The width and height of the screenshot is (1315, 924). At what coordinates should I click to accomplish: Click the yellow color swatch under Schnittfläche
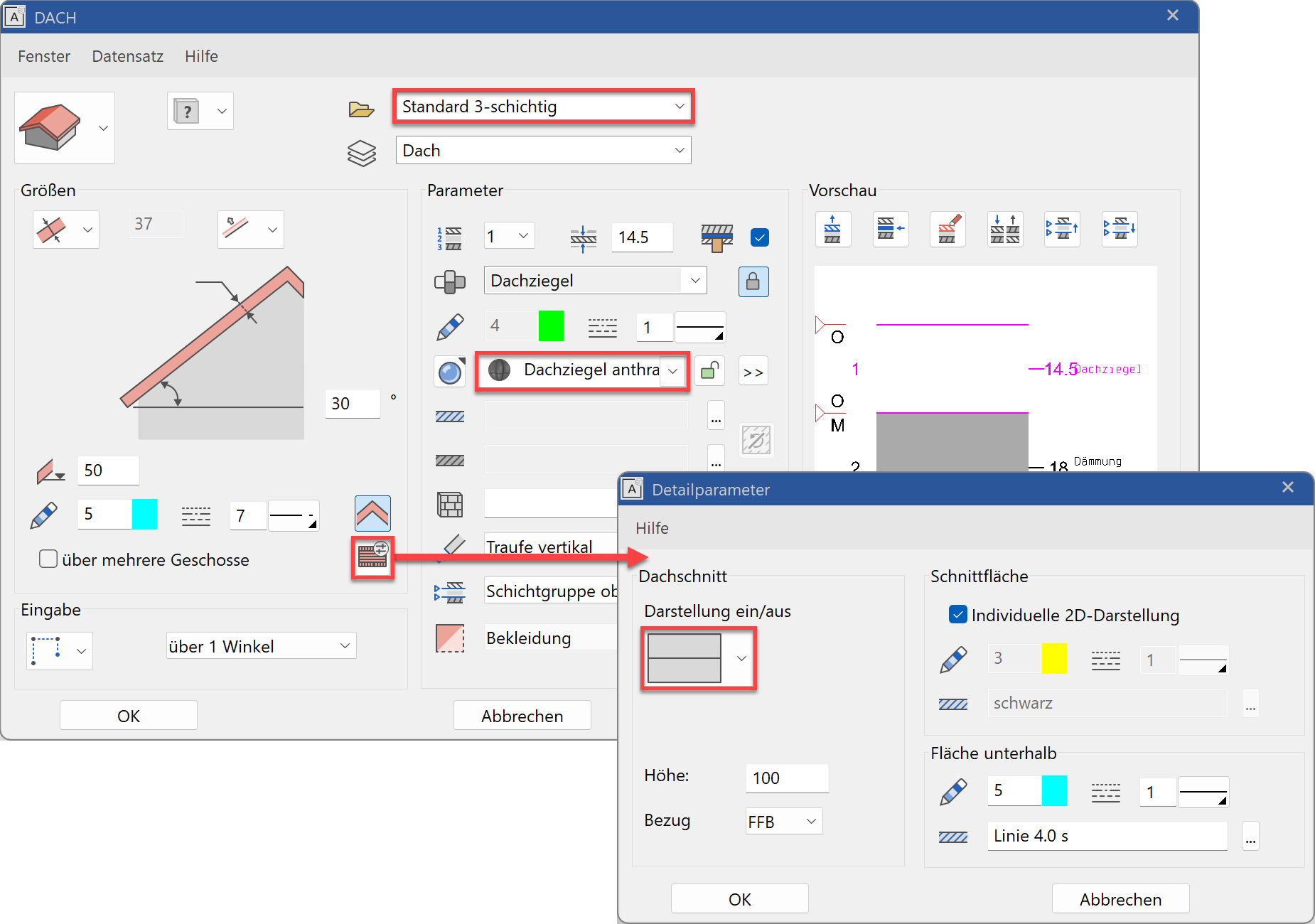[1053, 659]
